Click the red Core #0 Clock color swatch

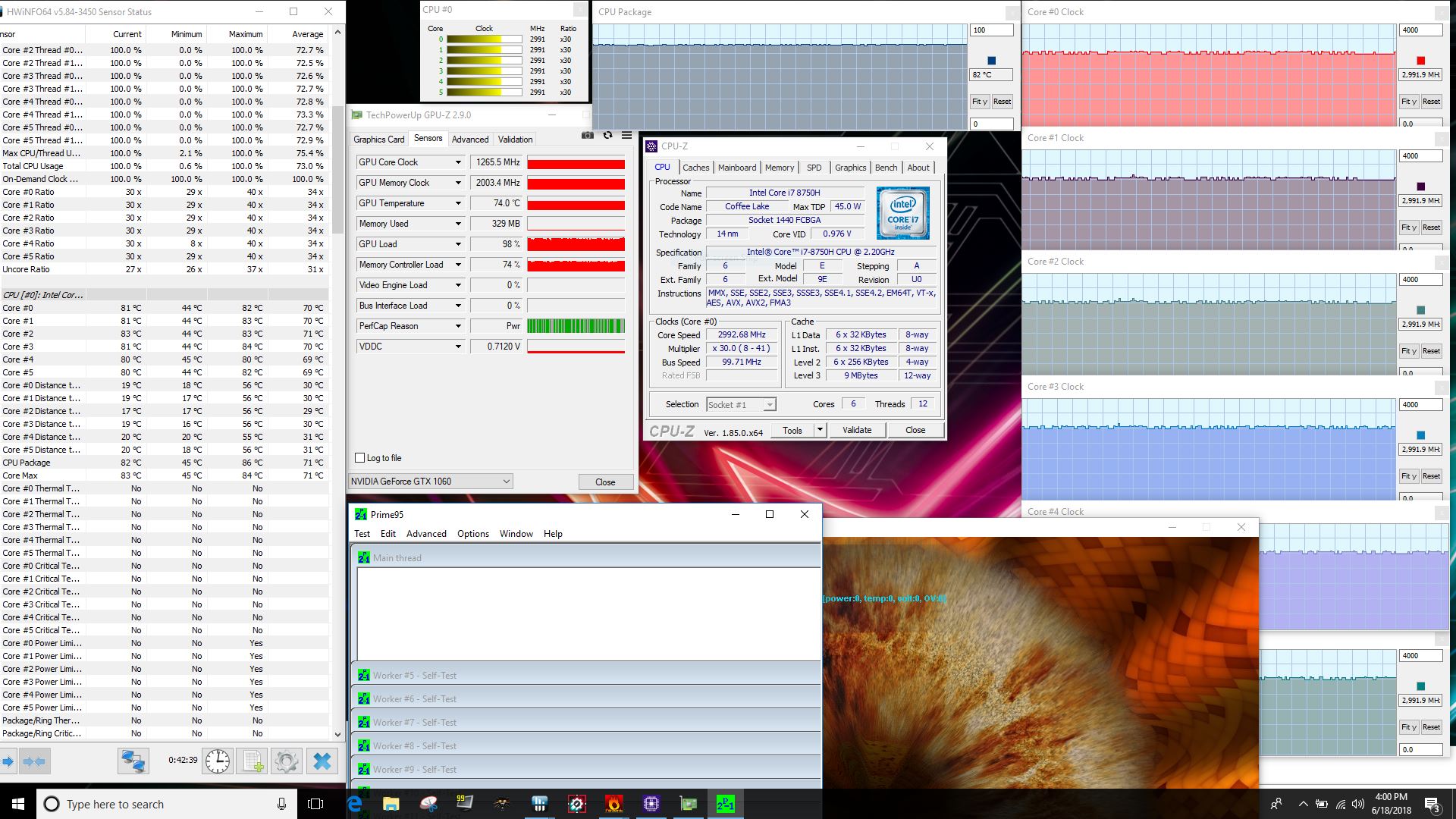(1420, 61)
